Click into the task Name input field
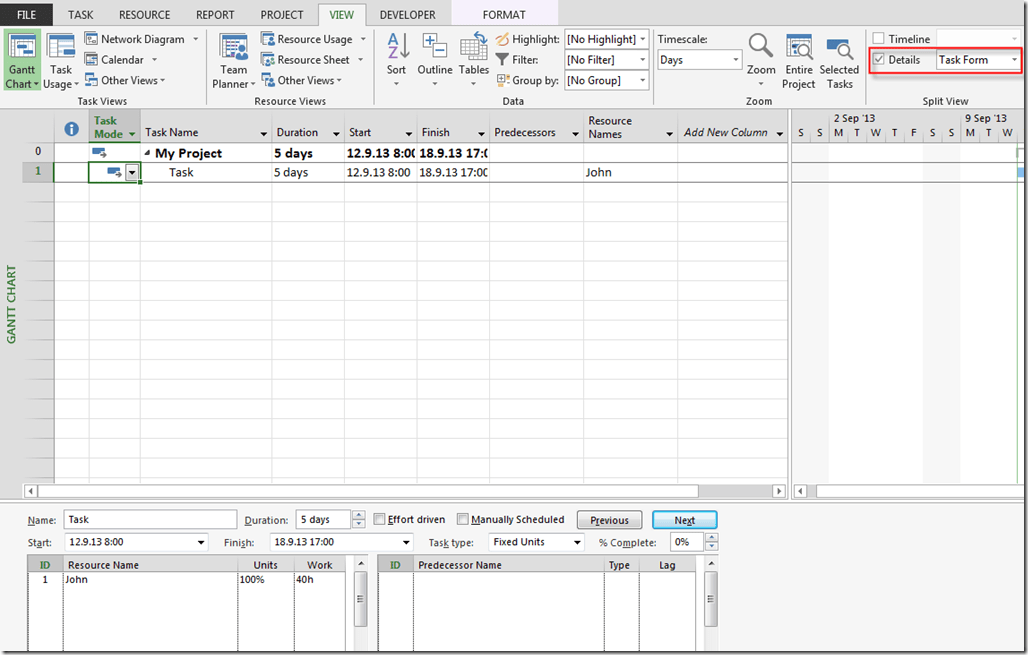 pyautogui.click(x=150, y=520)
